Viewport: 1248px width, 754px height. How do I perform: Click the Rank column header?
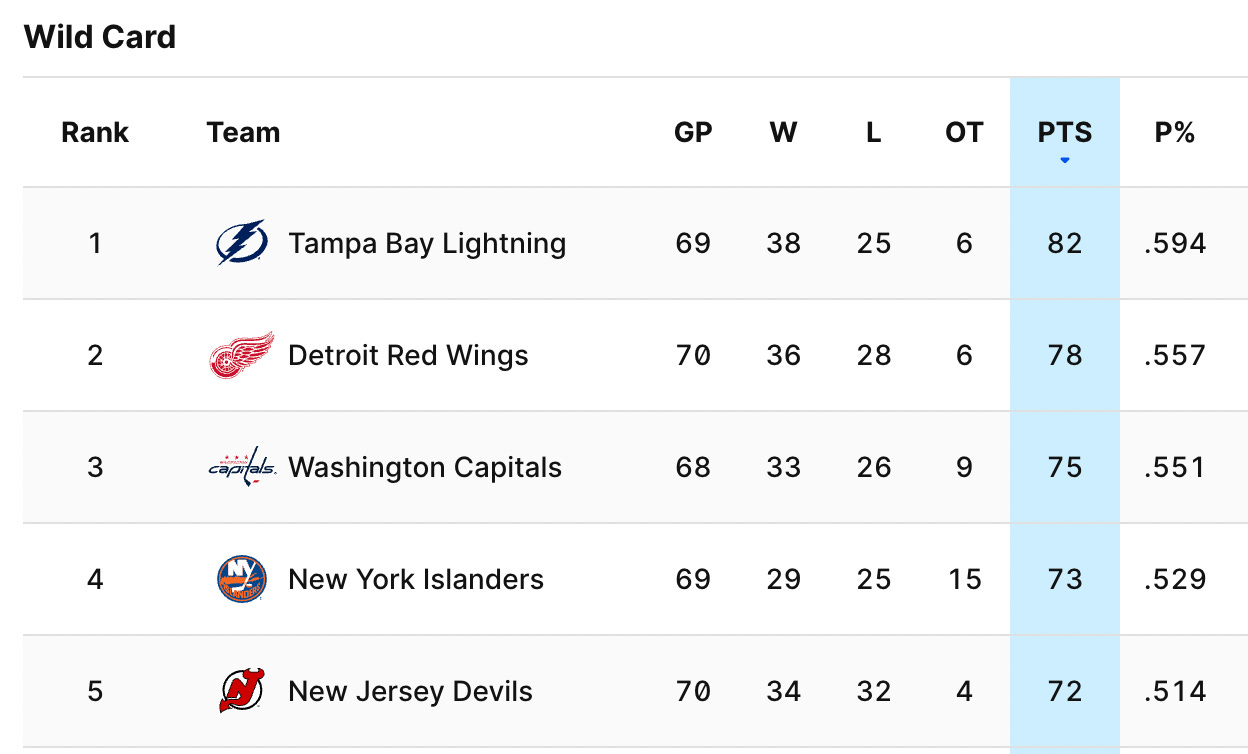[95, 132]
